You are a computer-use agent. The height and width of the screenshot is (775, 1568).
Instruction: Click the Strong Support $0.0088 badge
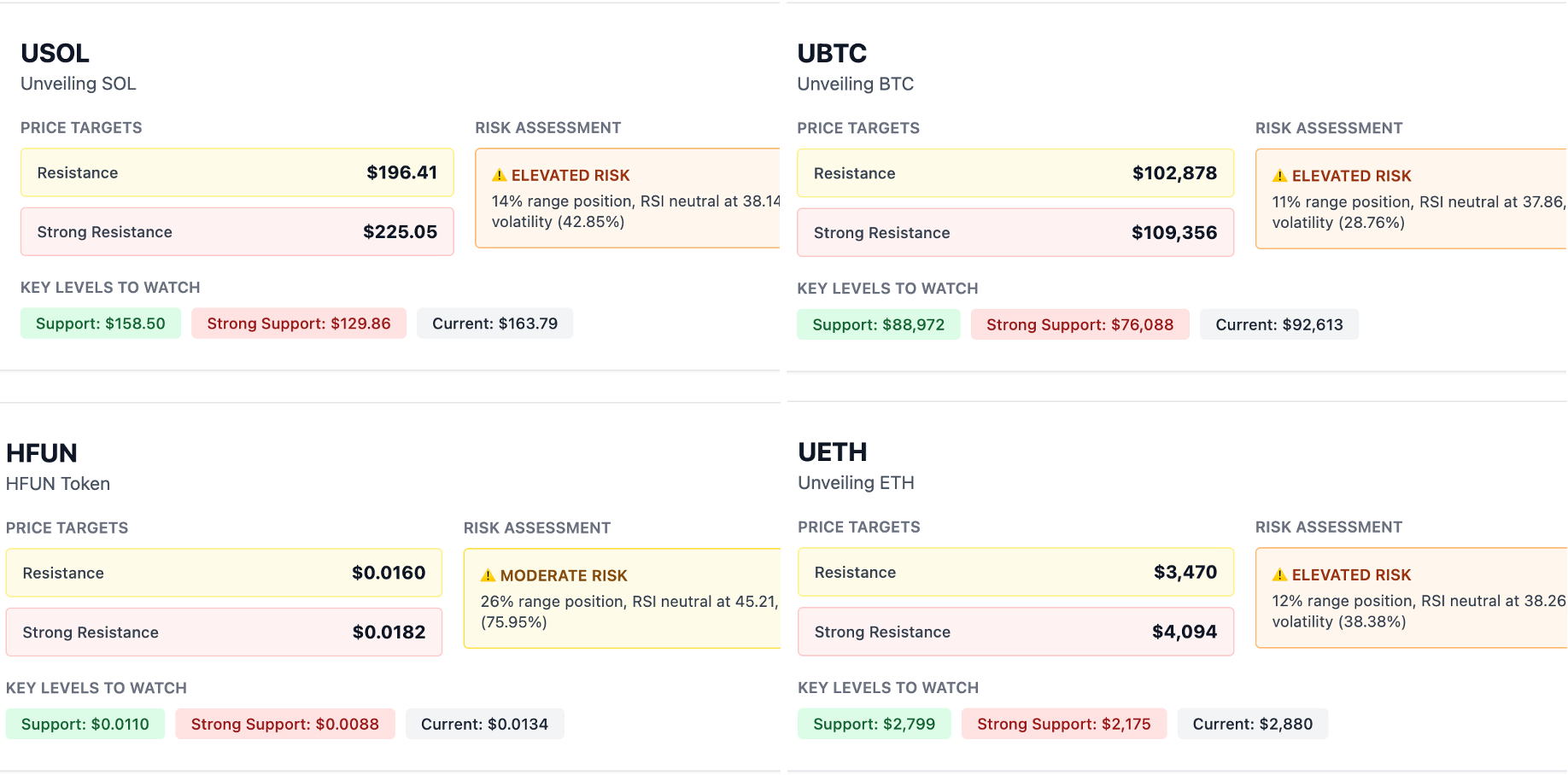tap(284, 724)
